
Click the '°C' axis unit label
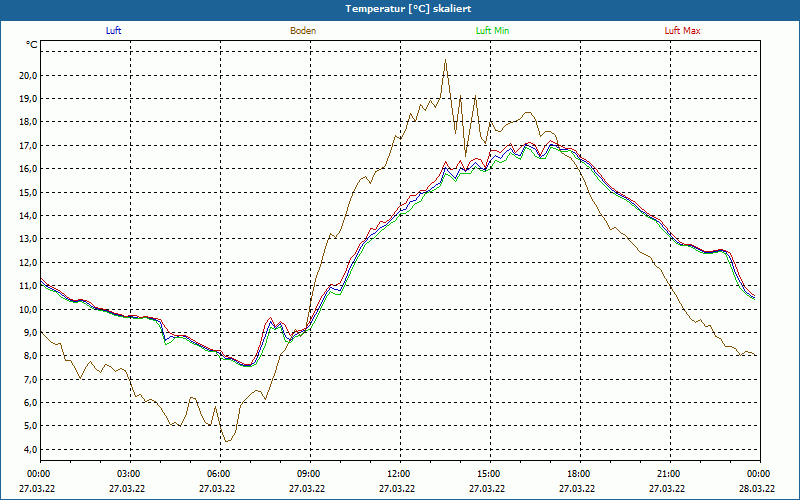click(x=31, y=45)
